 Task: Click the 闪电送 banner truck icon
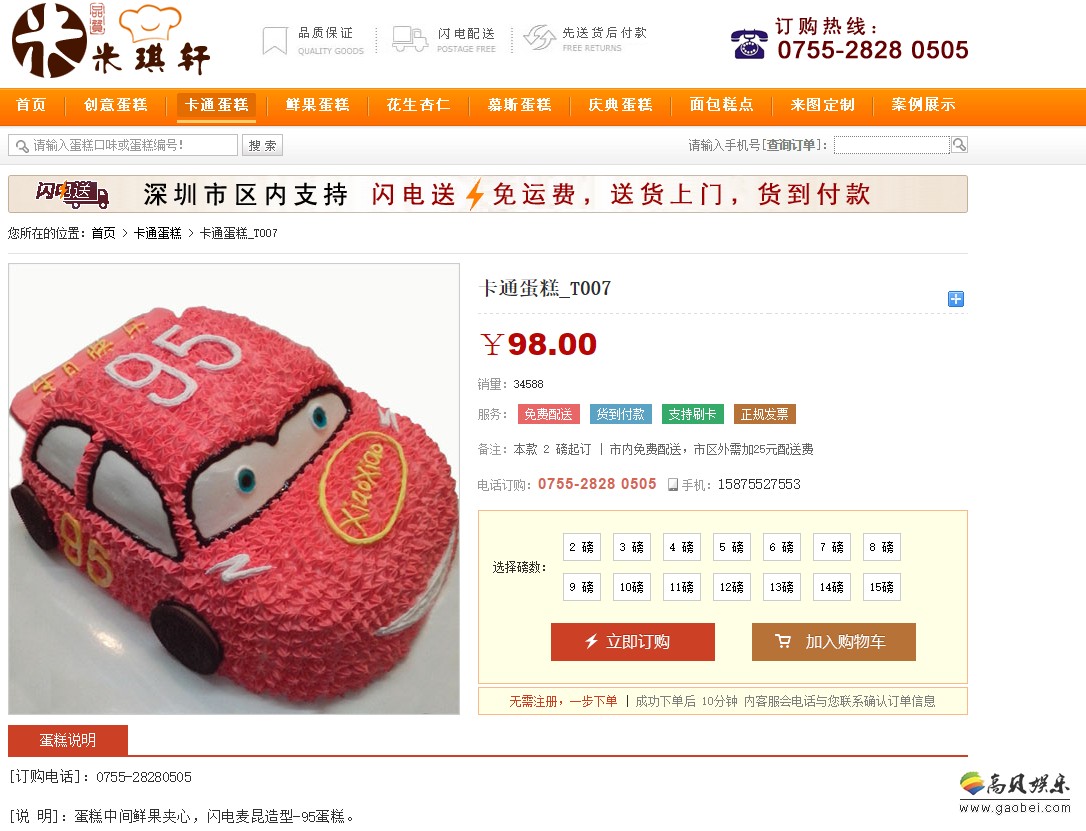[73, 194]
